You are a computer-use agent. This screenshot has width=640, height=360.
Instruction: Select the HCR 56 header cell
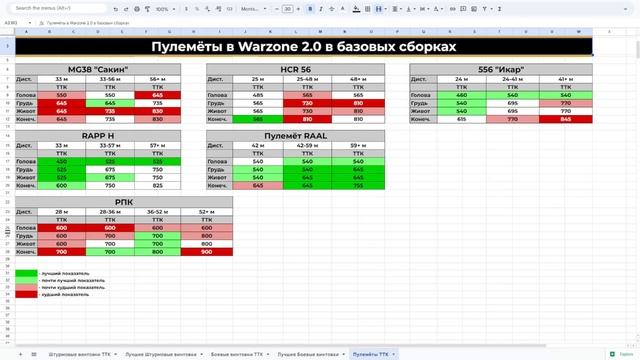[x=296, y=69]
